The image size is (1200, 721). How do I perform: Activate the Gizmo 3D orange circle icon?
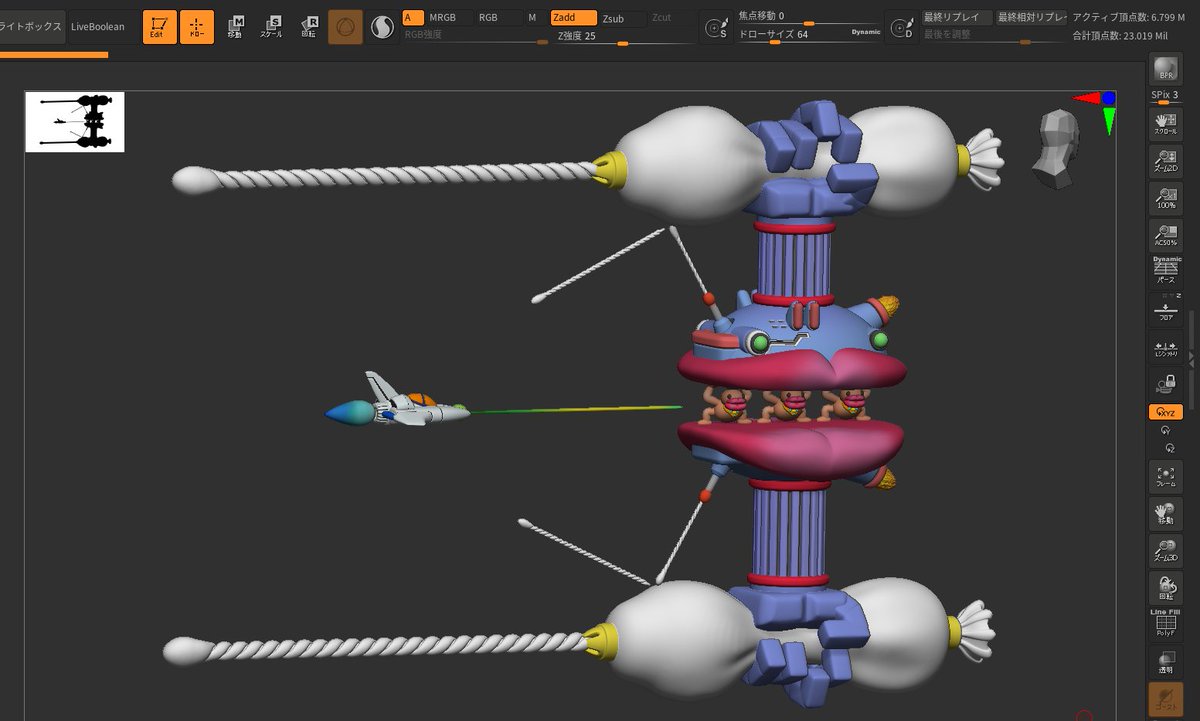coord(345,27)
